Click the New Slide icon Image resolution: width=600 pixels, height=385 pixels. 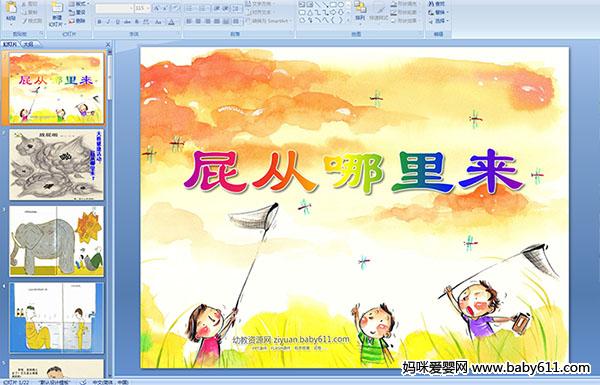click(57, 8)
